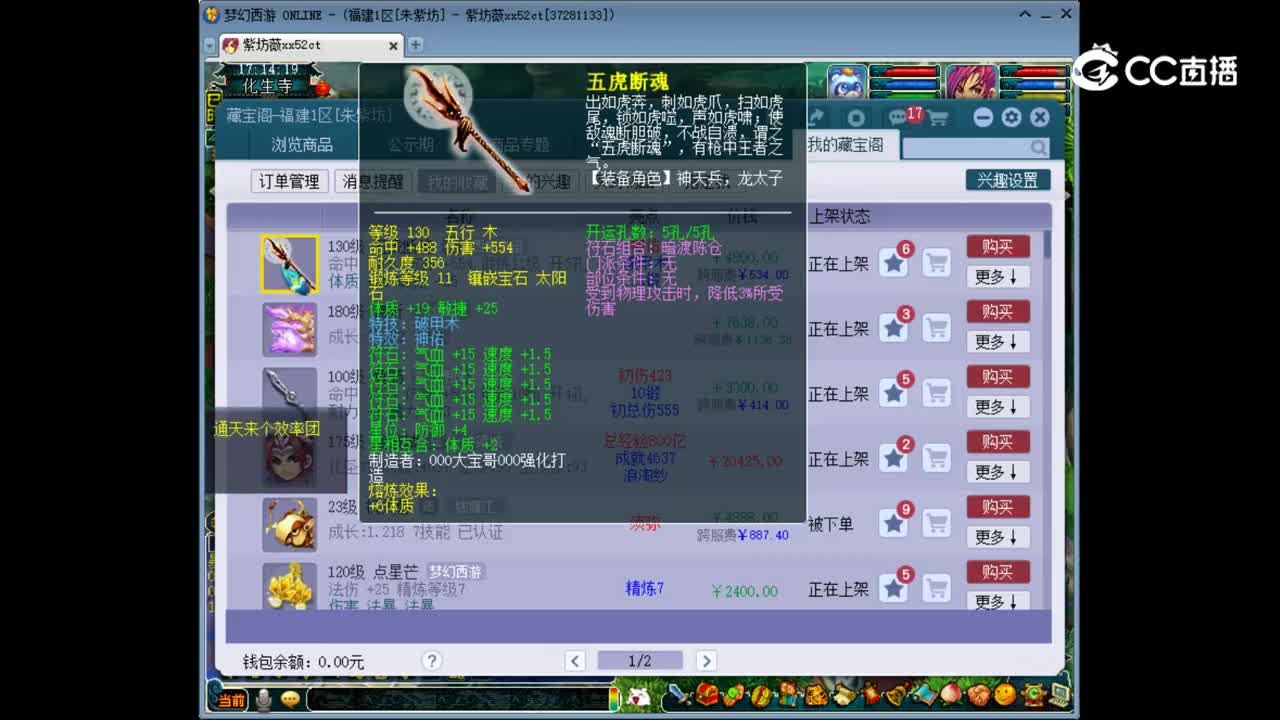Open the shopping cart in the treasure pavilion header
This screenshot has width=1280, height=720.
click(937, 118)
